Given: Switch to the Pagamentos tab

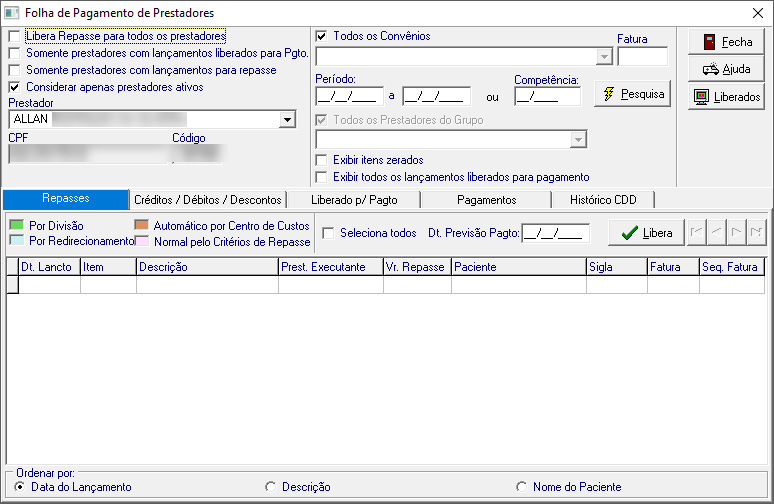Looking at the screenshot, I should [486, 200].
